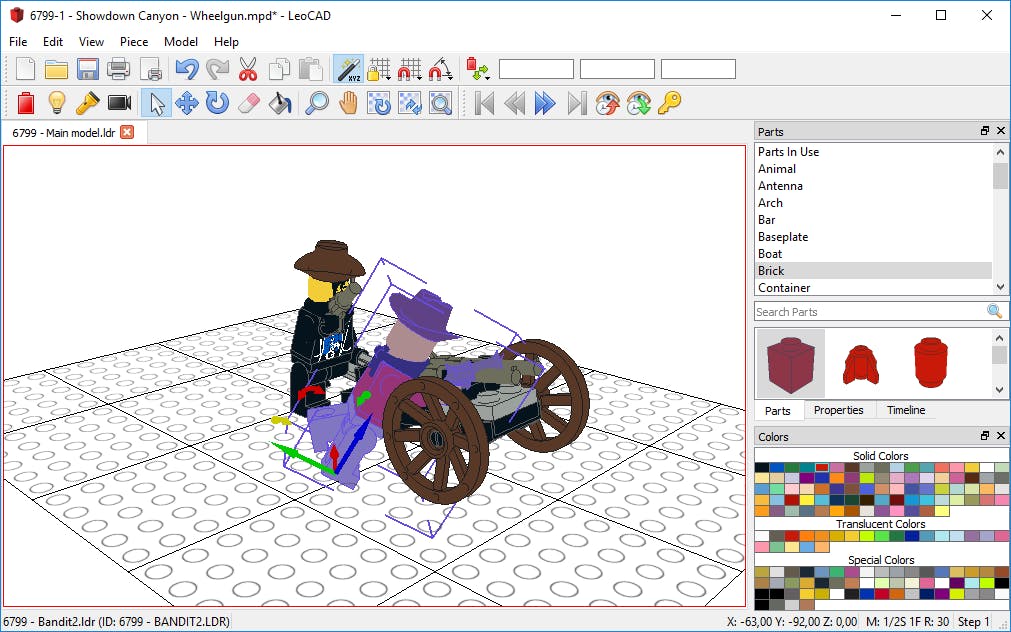The height and width of the screenshot is (632, 1011).
Task: Select the red round brick thumbnail
Action: (931, 362)
